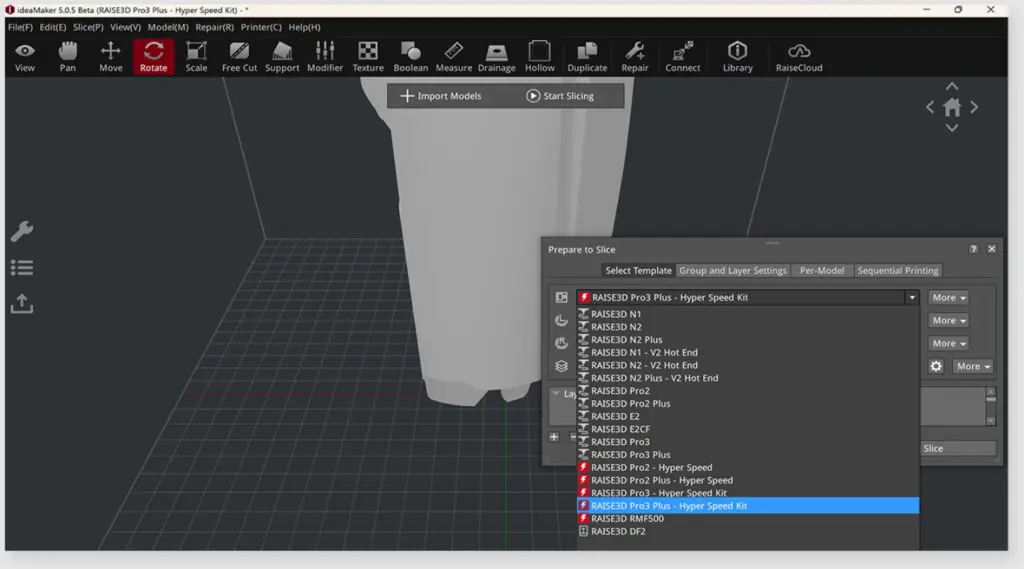
Task: Open the Free Cut tool
Action: (x=239, y=57)
